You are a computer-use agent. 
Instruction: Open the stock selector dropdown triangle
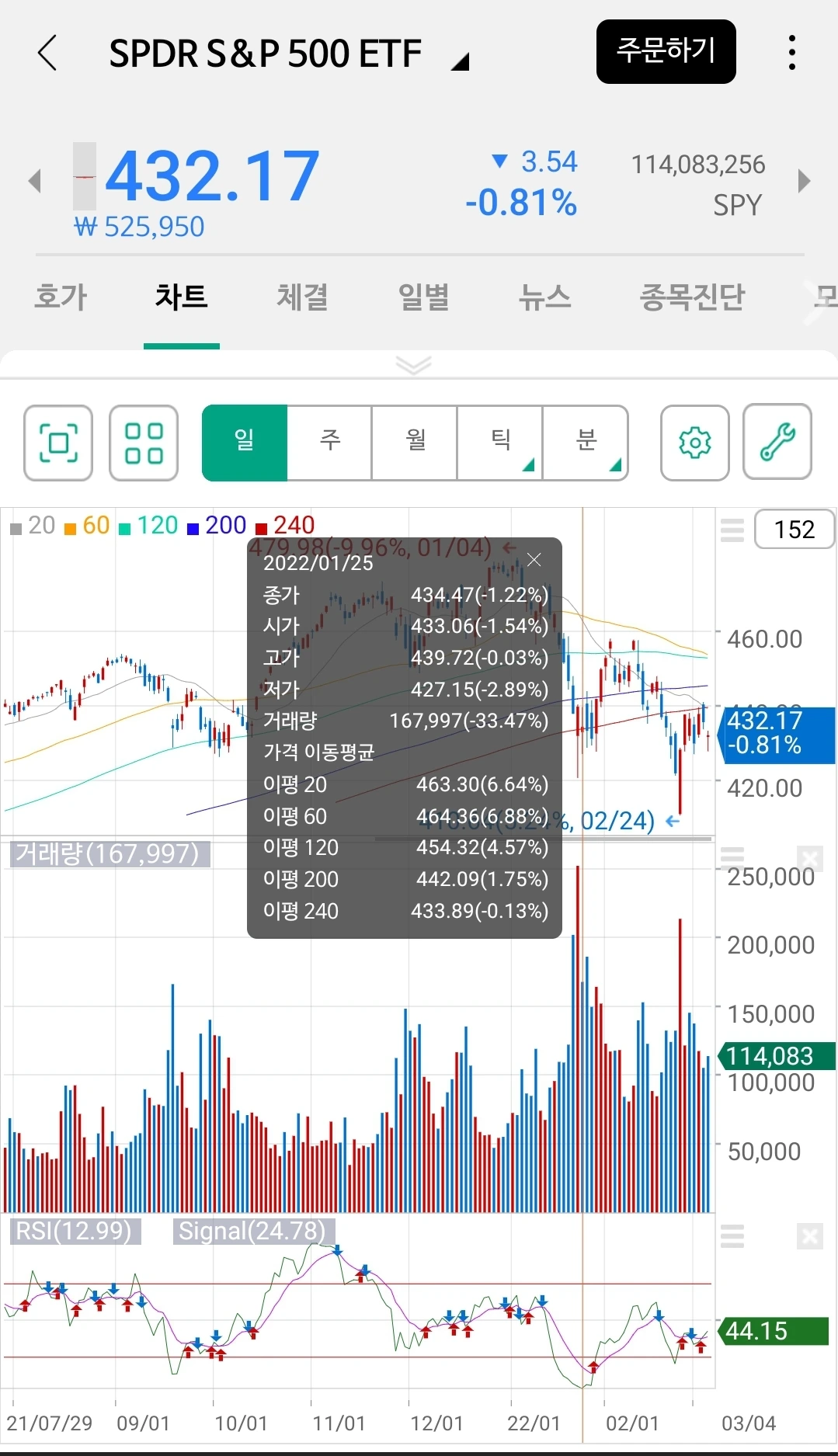tap(461, 61)
